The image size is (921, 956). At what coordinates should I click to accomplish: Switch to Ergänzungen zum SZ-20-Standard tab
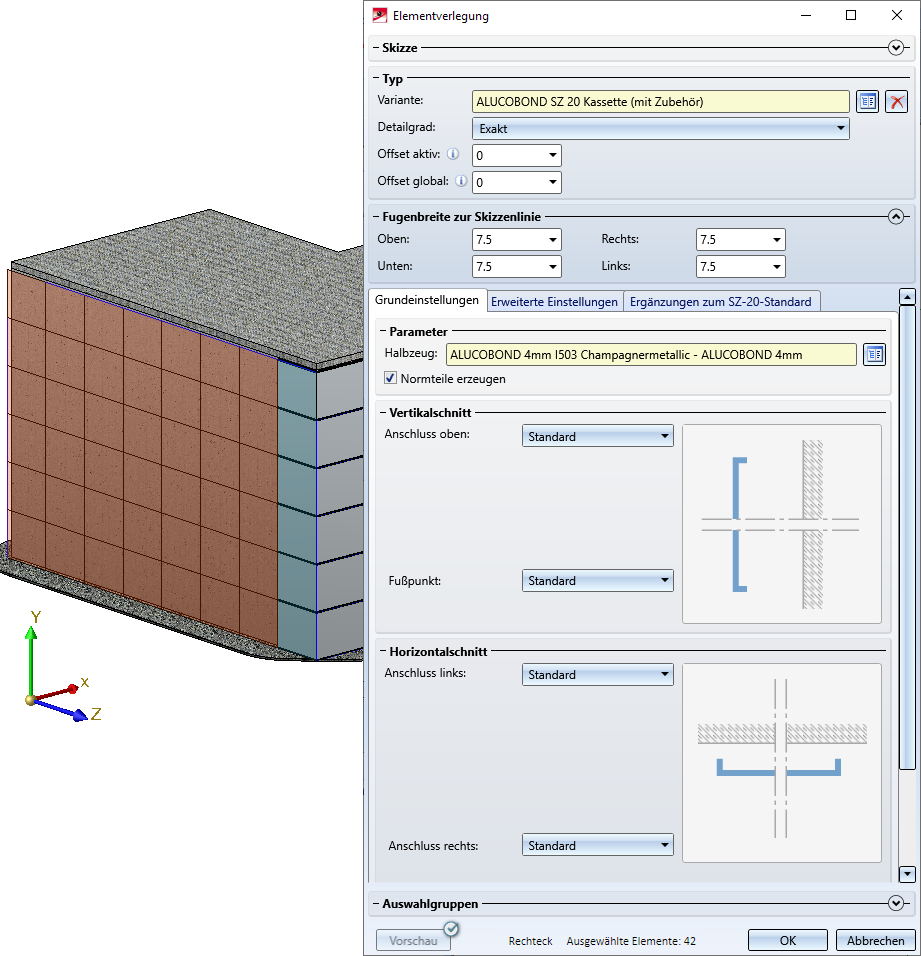coord(720,301)
